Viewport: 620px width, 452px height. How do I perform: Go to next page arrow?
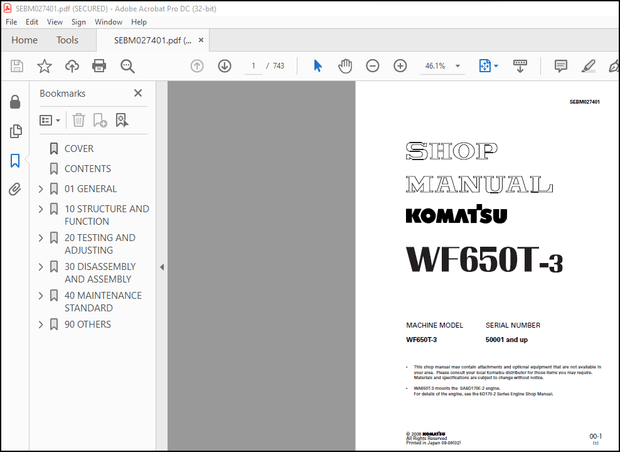(225, 66)
